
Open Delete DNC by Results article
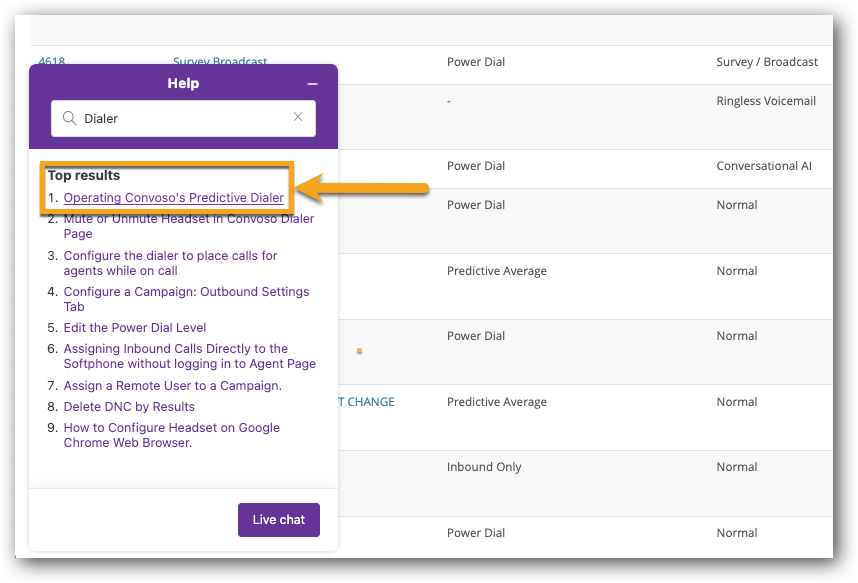pos(129,407)
